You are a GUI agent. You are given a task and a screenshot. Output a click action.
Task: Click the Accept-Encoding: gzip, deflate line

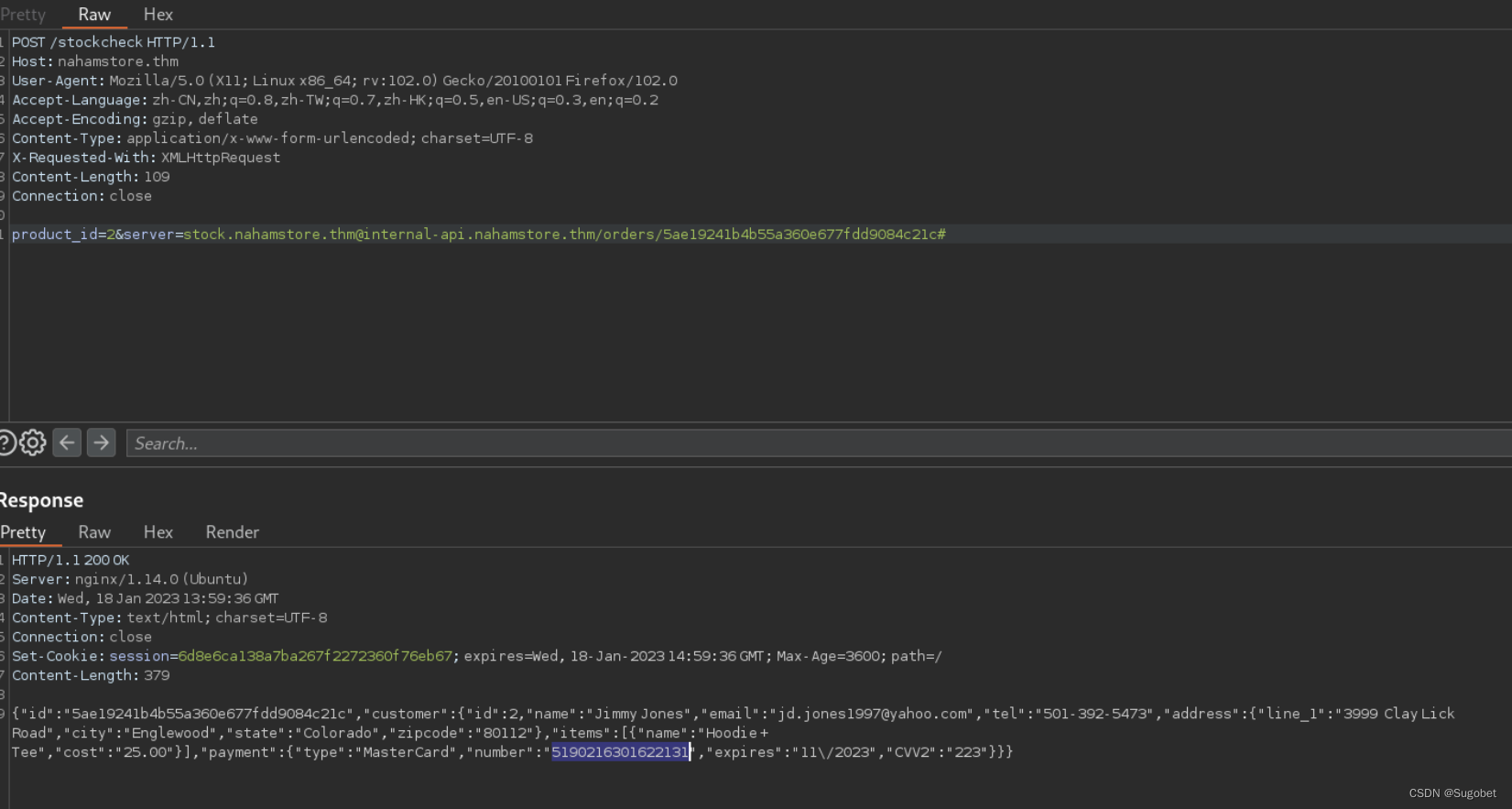click(x=135, y=119)
